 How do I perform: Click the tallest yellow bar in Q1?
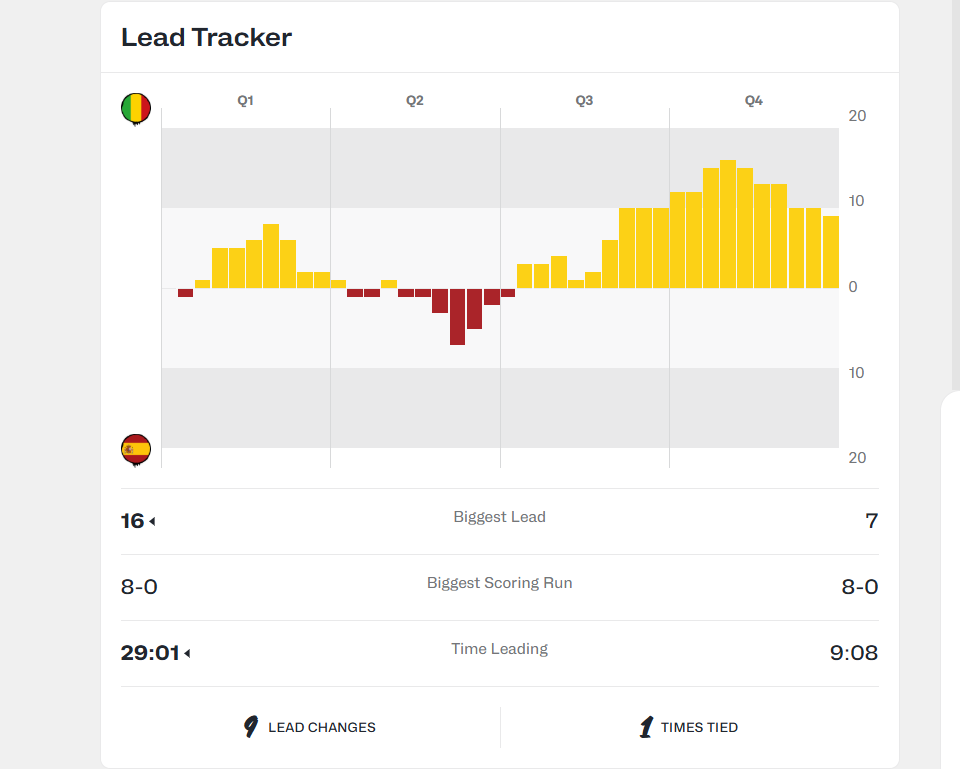click(x=271, y=256)
